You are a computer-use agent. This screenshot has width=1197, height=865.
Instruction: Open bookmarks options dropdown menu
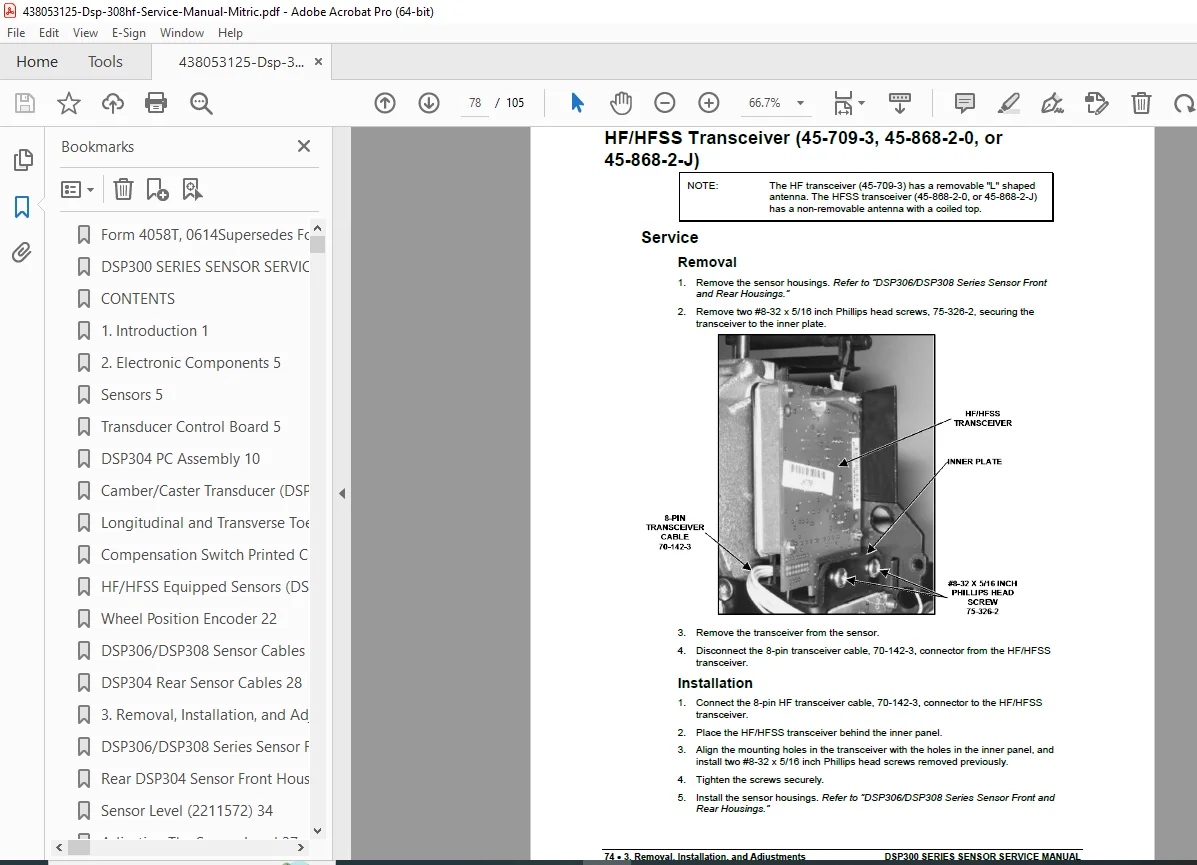[77, 189]
